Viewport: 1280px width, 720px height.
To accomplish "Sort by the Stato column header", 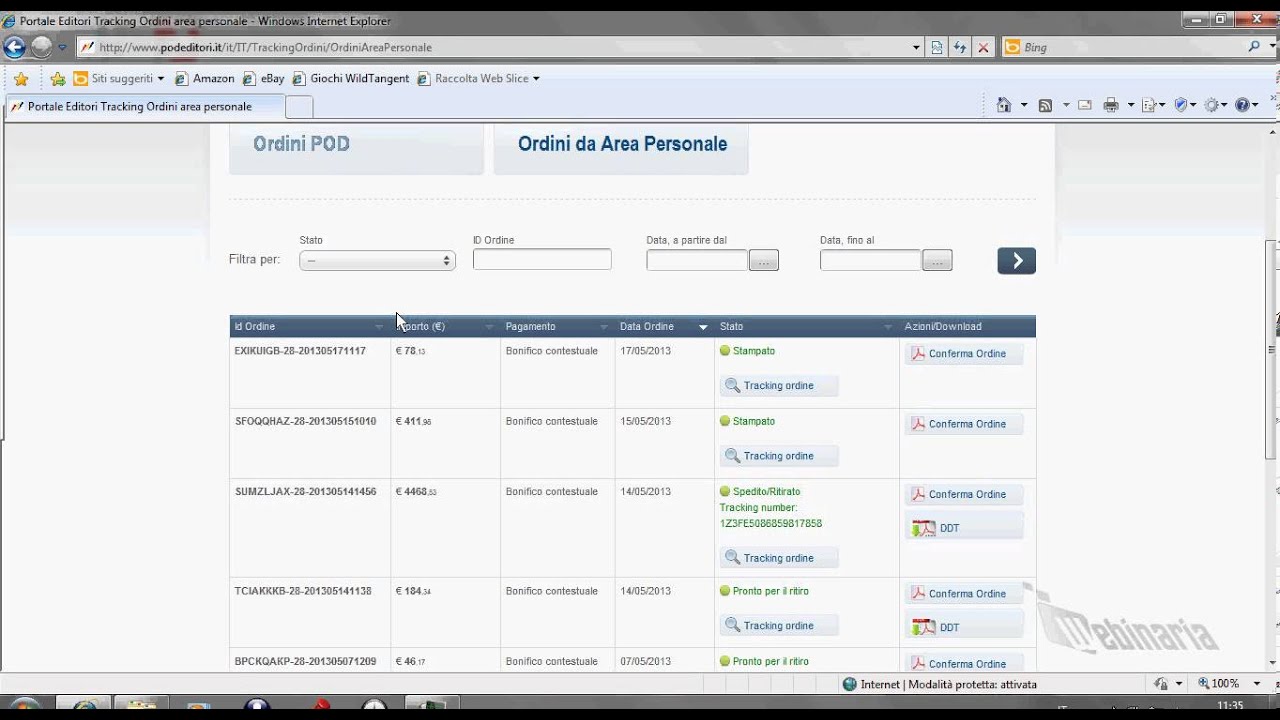I will [806, 326].
